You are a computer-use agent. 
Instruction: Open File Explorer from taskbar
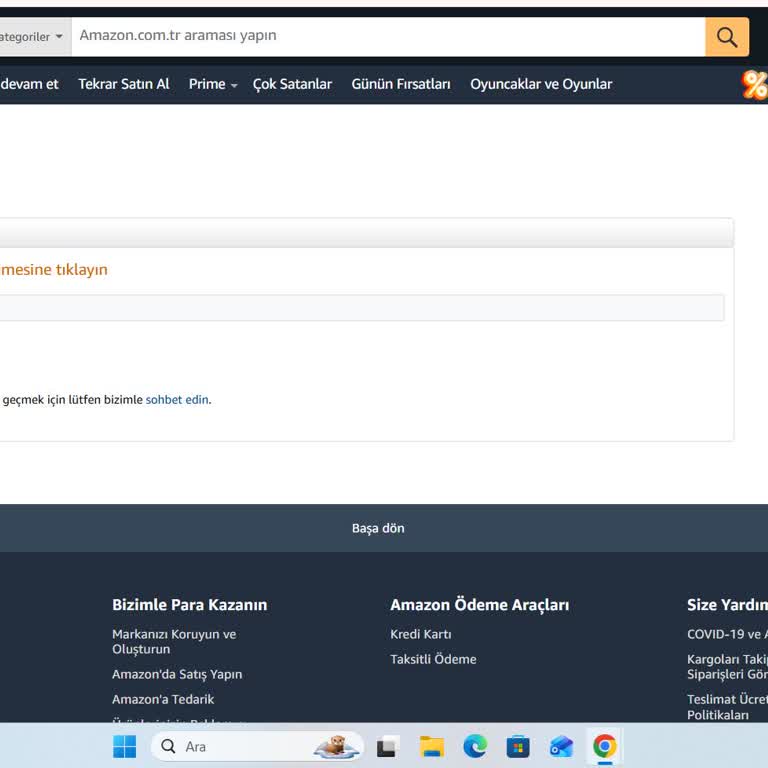pos(432,747)
